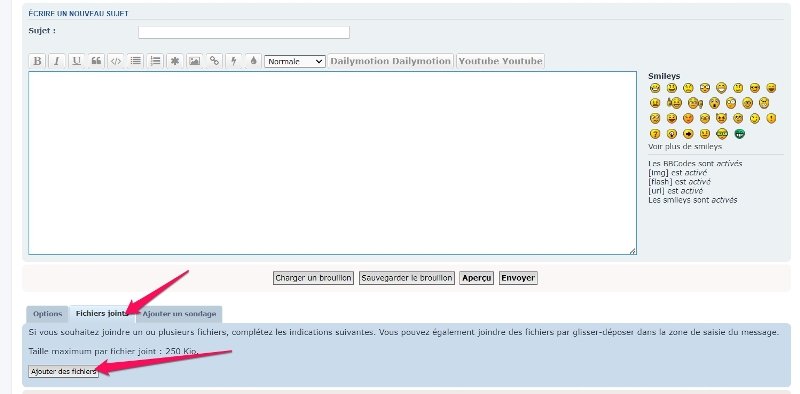Screen dimensions: 800x394
Task: Click Sauvegarder le brouillon
Action: pos(407,278)
